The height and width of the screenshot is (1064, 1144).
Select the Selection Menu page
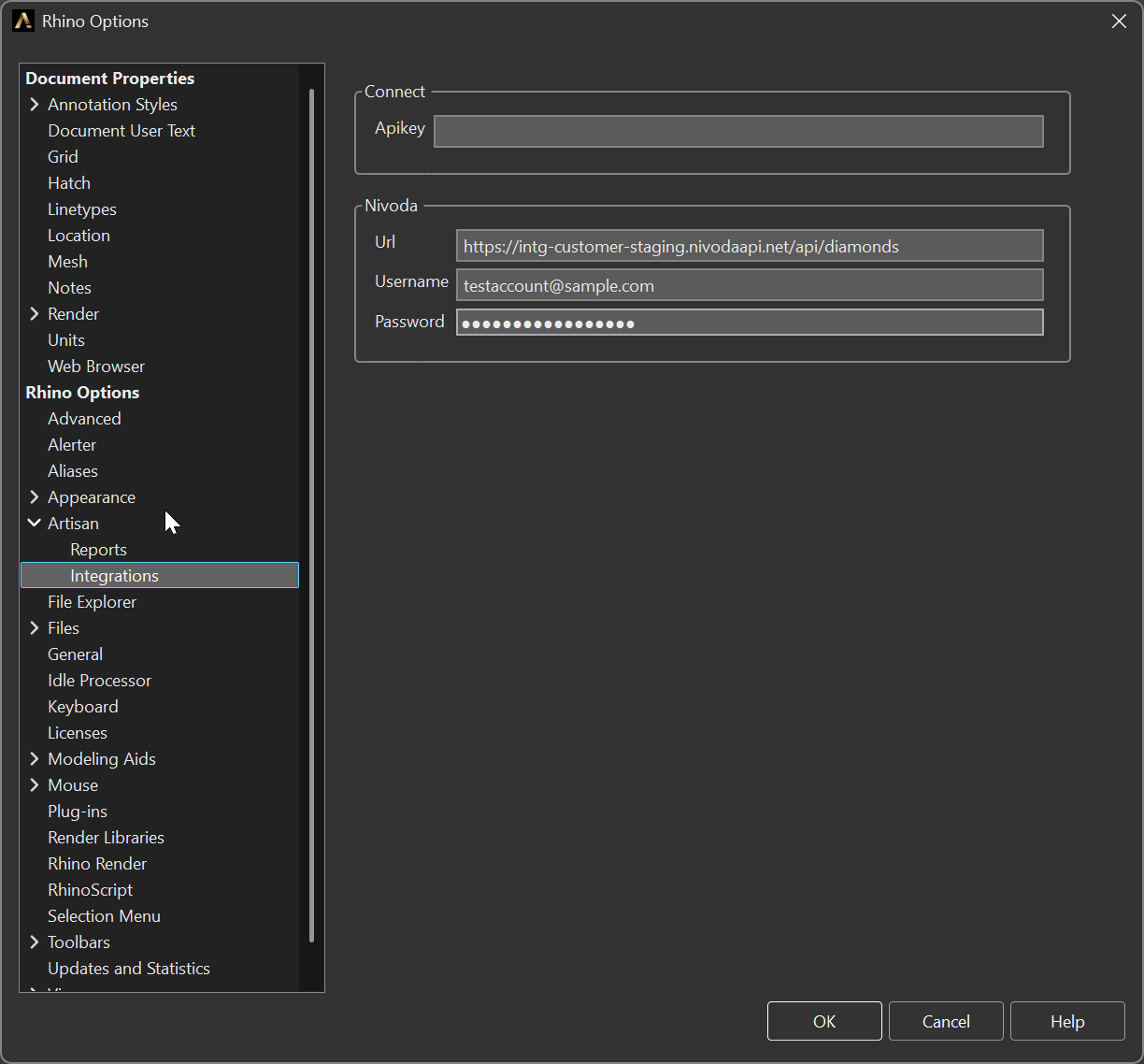[104, 915]
